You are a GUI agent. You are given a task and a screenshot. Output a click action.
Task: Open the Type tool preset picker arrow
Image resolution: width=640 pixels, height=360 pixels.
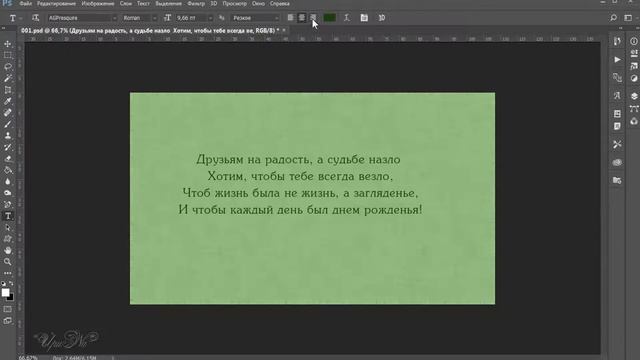coord(20,18)
